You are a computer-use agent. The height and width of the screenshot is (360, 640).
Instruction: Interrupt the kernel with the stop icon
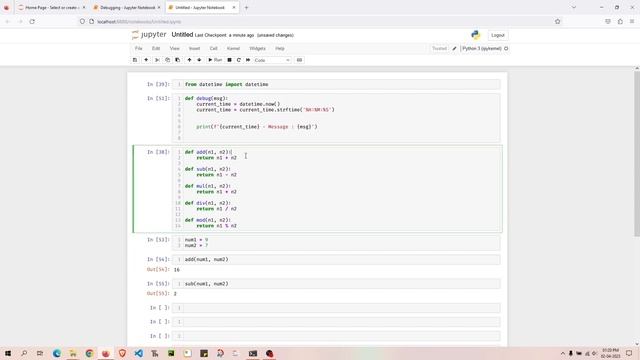[229, 60]
